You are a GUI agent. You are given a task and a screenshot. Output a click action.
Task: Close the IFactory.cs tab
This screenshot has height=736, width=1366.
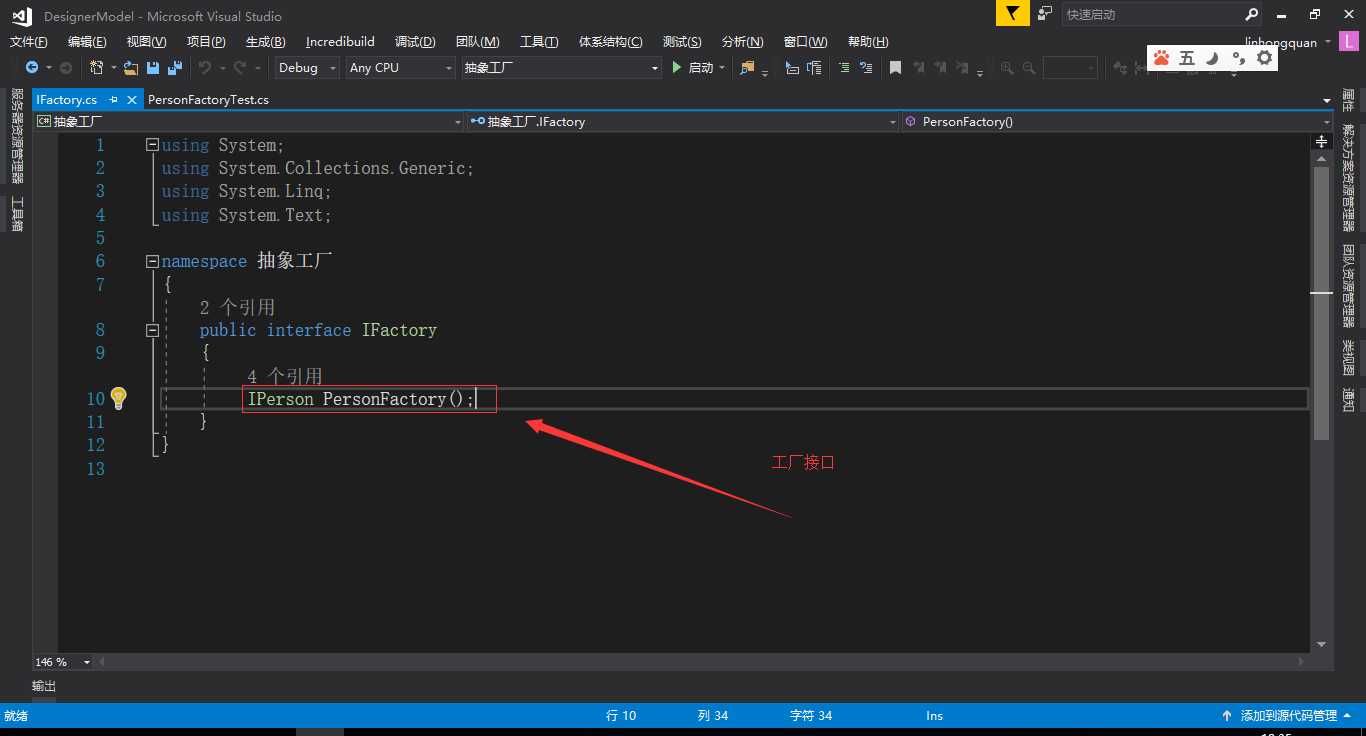pyautogui.click(x=131, y=100)
